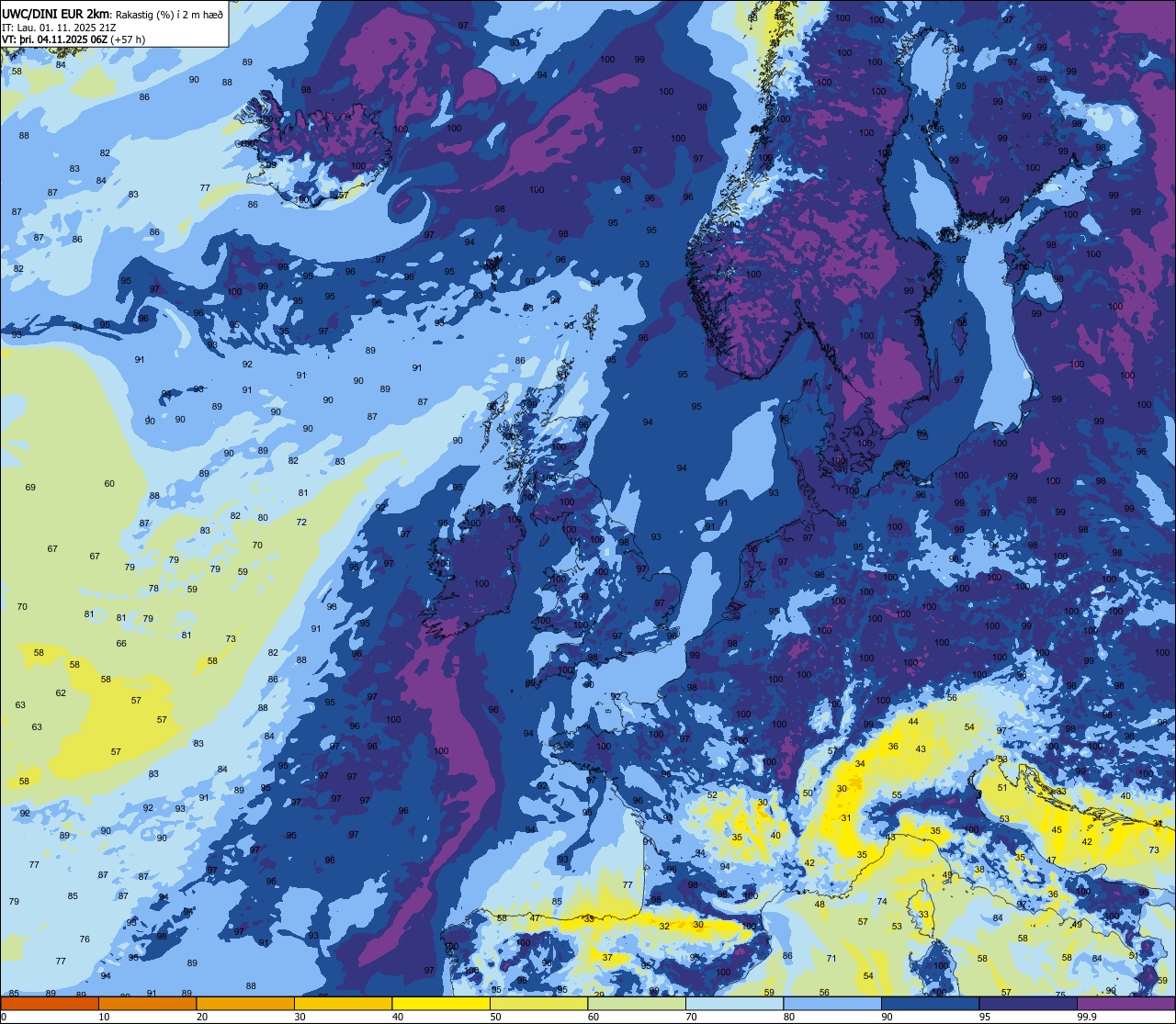1176x1024 pixels.
Task: Click the map value '44' in the yellow Alpine area
Action: [x=913, y=721]
